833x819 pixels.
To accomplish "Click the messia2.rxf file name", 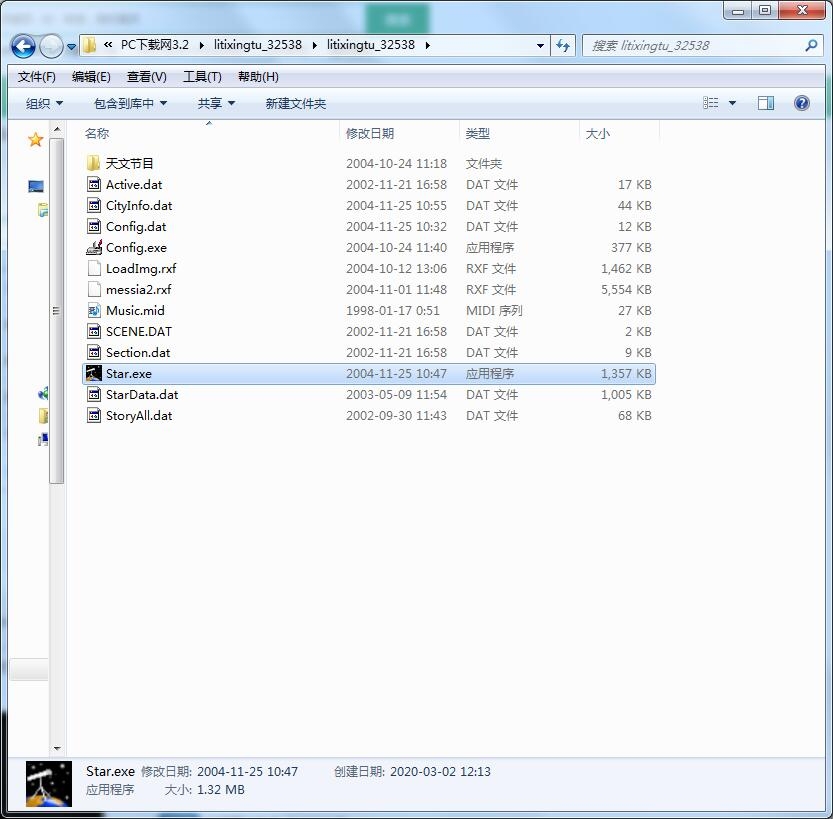I will pyautogui.click(x=139, y=289).
